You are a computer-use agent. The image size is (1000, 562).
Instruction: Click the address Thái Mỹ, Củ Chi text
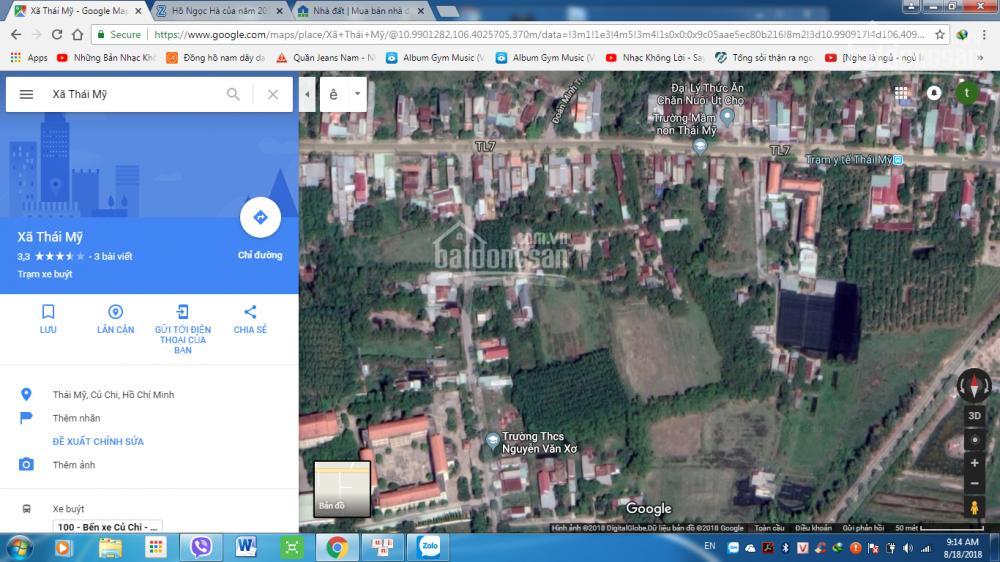[x=114, y=395]
